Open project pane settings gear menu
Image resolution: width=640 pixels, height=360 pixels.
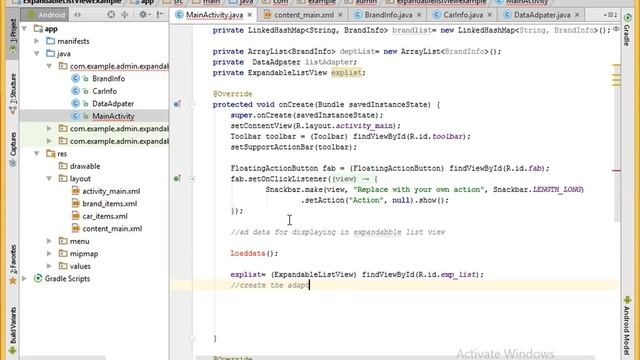tap(143, 15)
